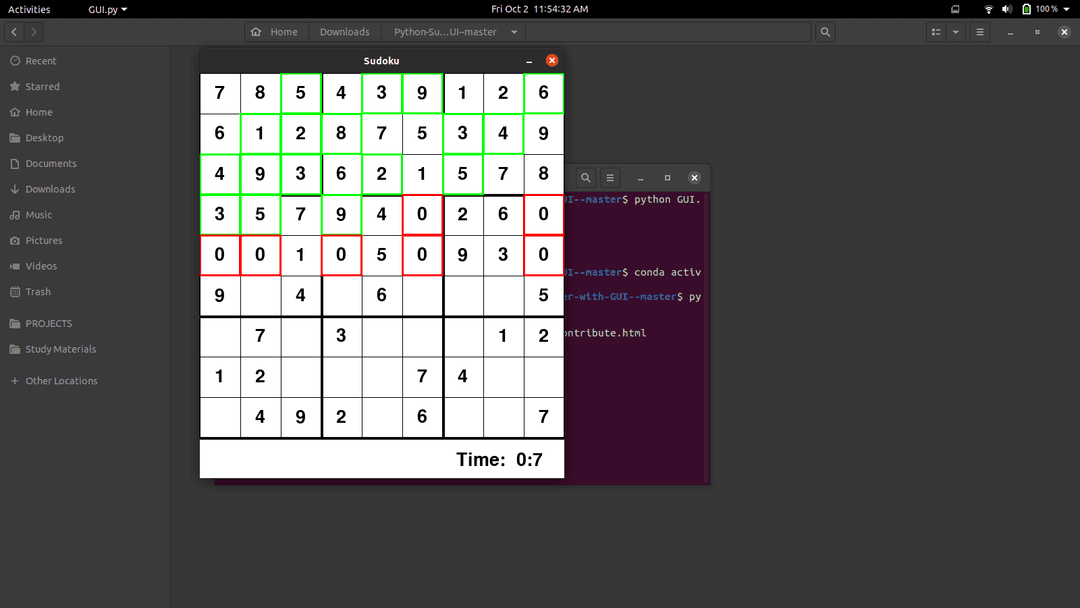Click the Music sidebar icon

coord(16,214)
